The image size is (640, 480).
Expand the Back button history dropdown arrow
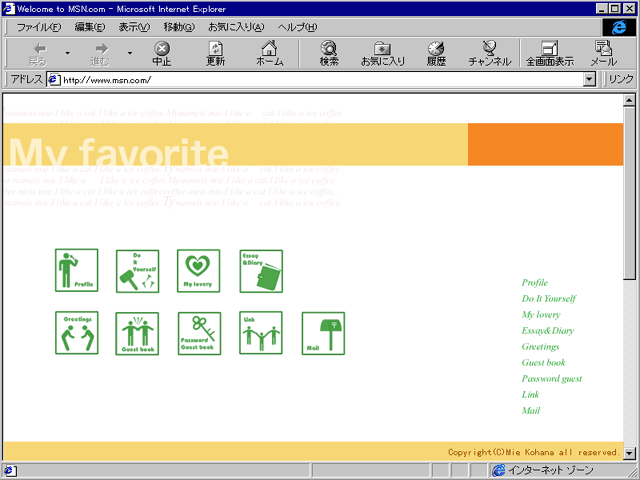click(x=67, y=52)
